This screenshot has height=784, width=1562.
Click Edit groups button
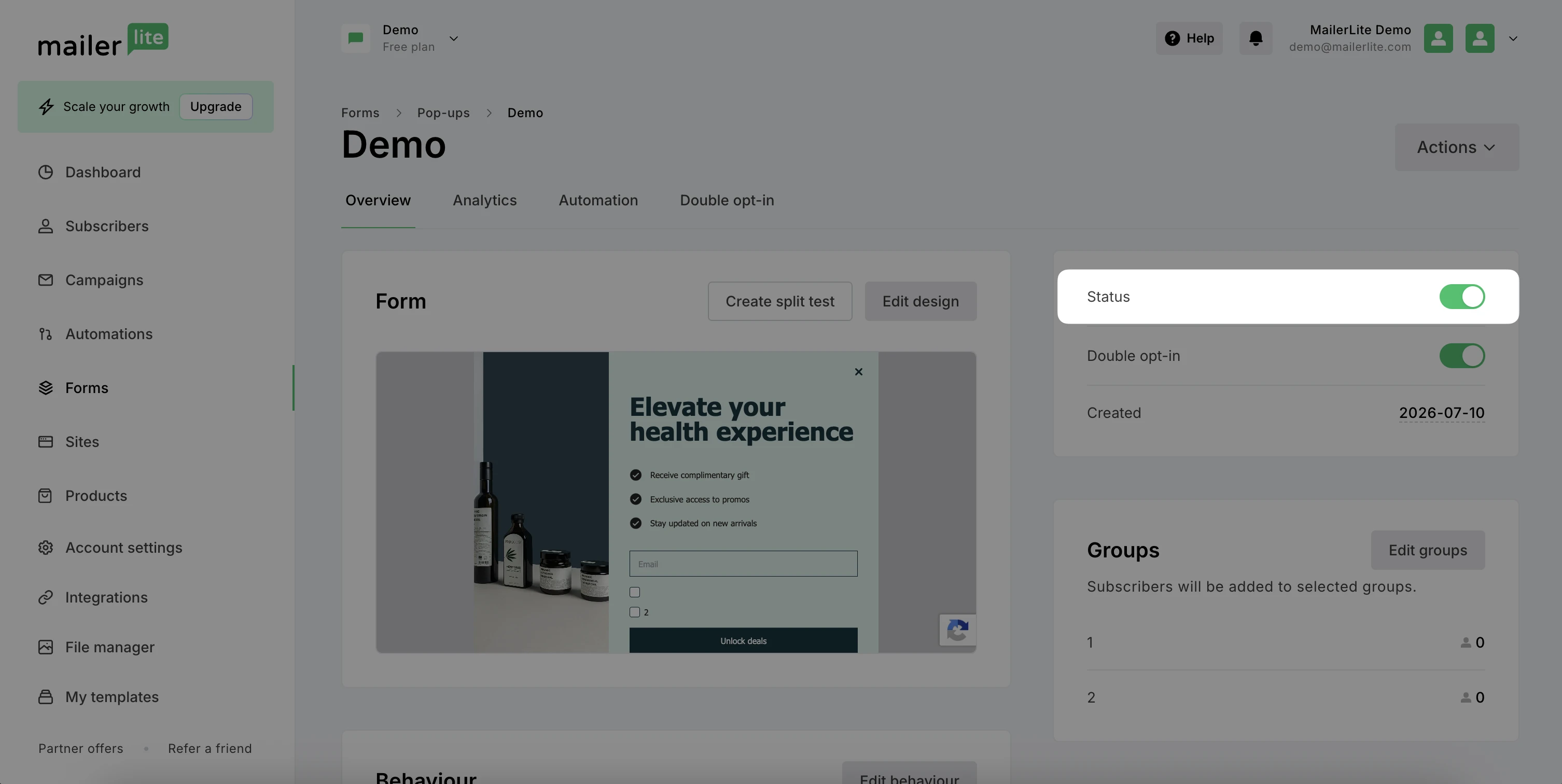[1427, 550]
